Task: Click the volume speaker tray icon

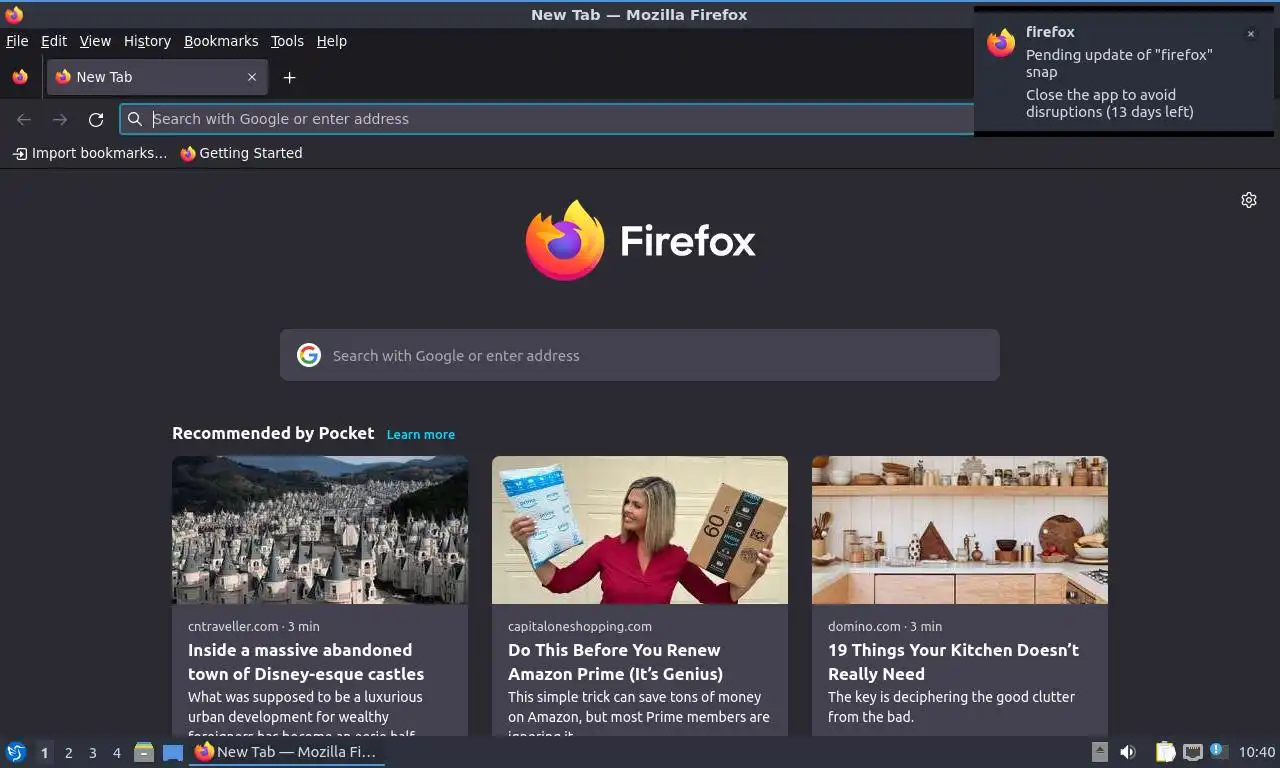Action: click(1128, 752)
